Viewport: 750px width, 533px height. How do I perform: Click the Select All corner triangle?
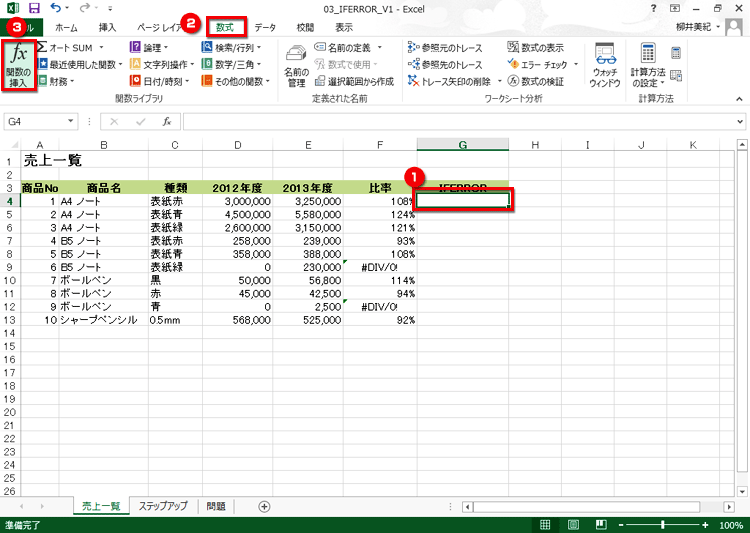(11, 144)
